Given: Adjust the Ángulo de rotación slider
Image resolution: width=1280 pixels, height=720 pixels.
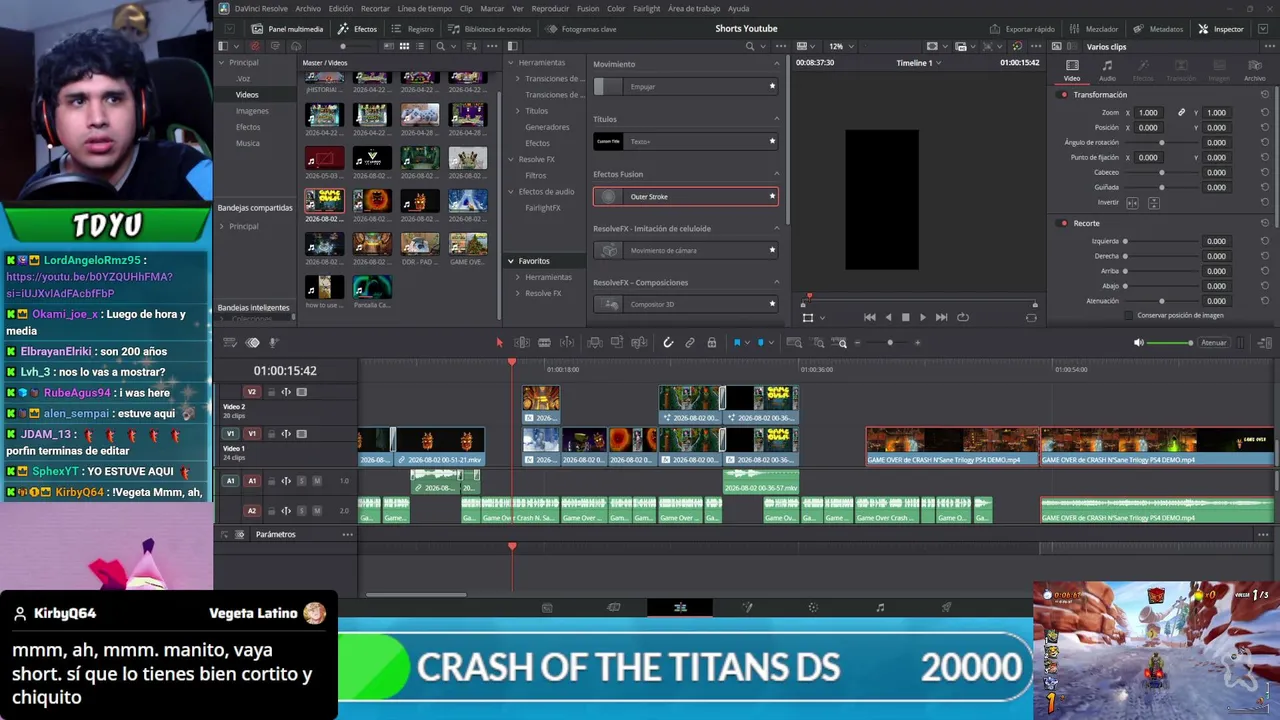Looking at the screenshot, I should pyautogui.click(x=1162, y=143).
